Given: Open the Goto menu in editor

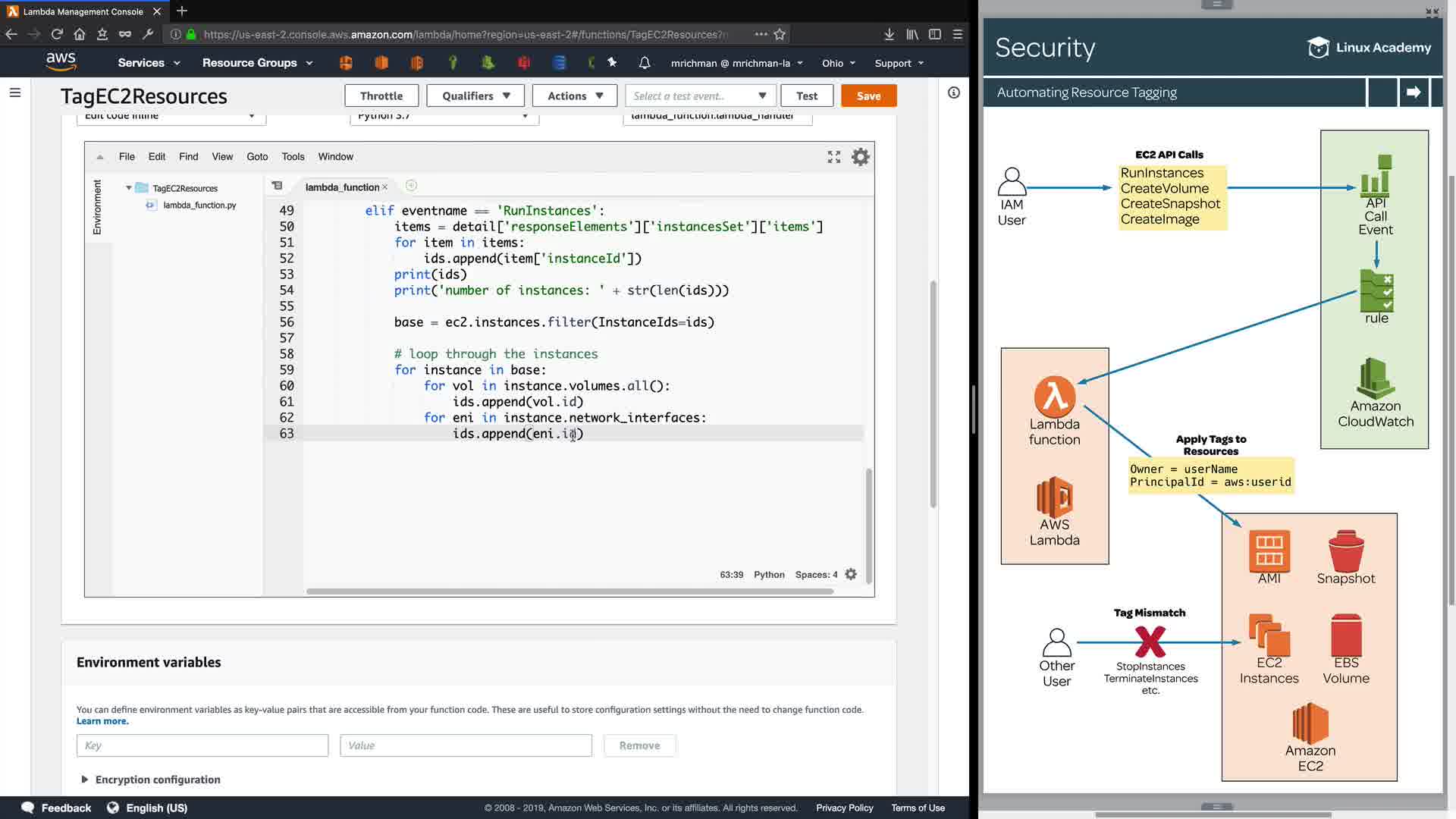Looking at the screenshot, I should pyautogui.click(x=257, y=157).
